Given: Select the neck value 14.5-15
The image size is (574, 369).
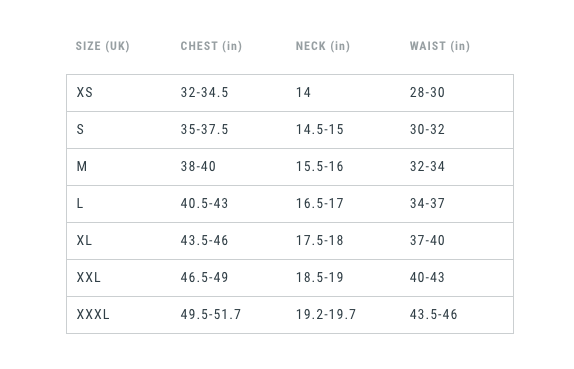Looking at the screenshot, I should click(x=320, y=129).
